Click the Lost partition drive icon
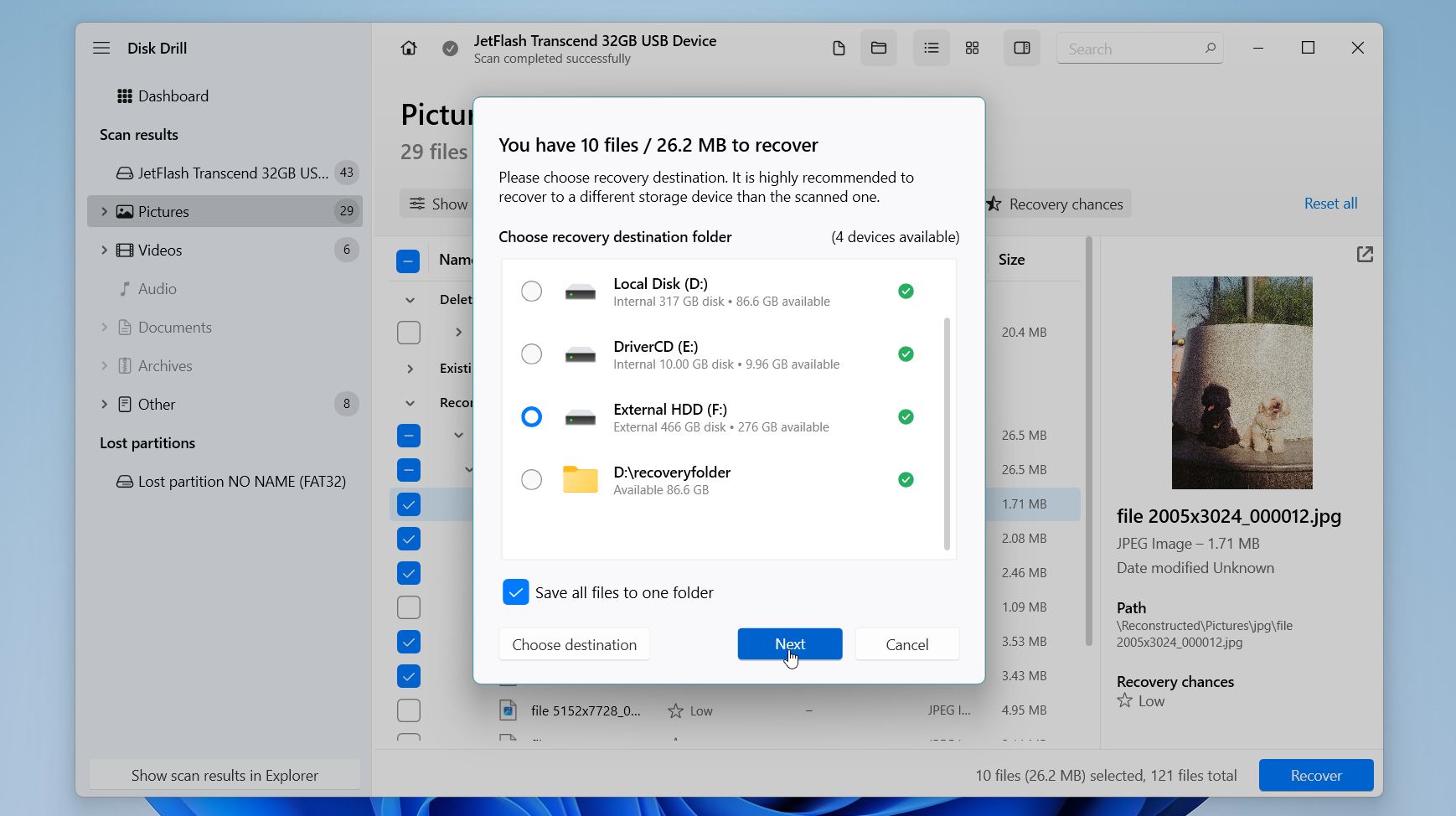Viewport: 1456px width, 816px height. [125, 482]
